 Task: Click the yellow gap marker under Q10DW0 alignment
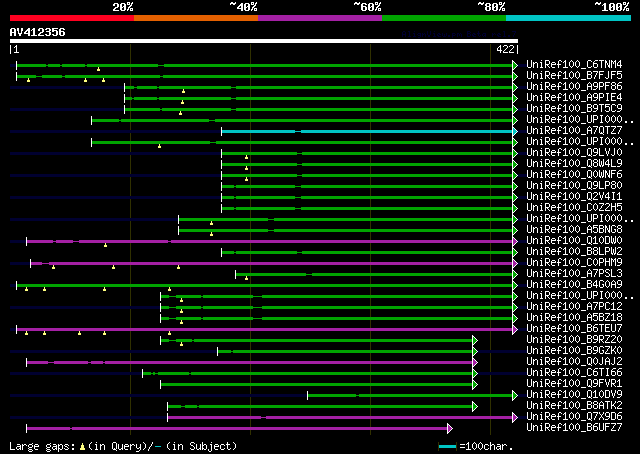click(105, 246)
